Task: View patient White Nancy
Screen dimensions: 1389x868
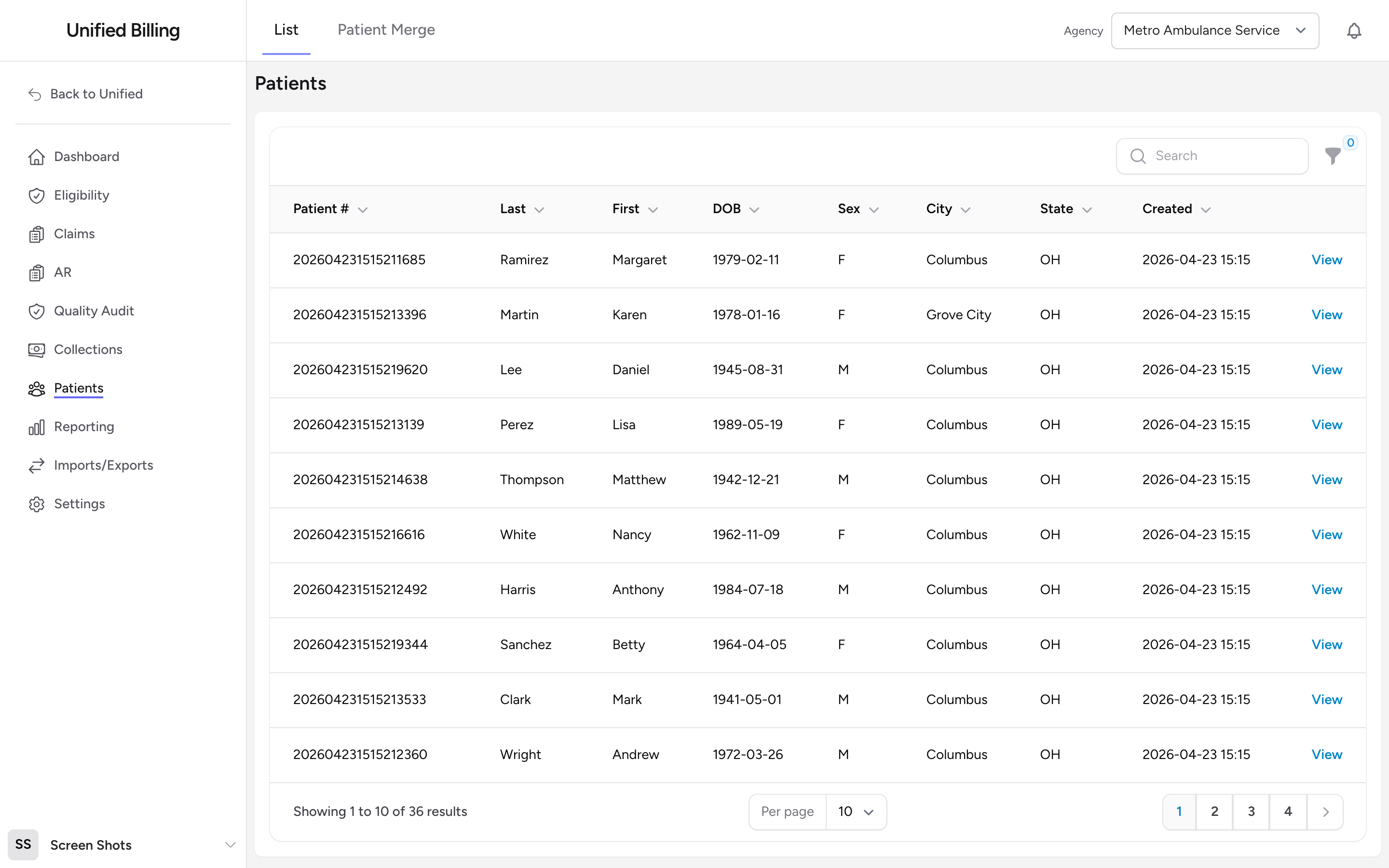Action: click(x=1326, y=535)
